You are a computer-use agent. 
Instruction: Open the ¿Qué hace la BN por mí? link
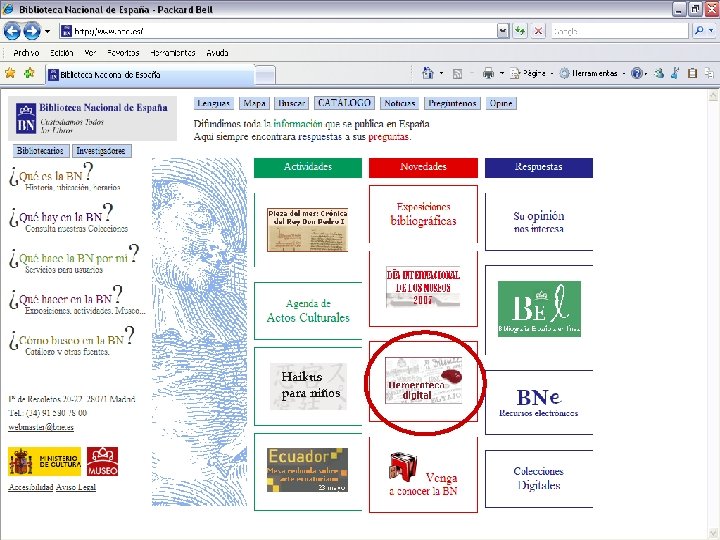(x=73, y=259)
